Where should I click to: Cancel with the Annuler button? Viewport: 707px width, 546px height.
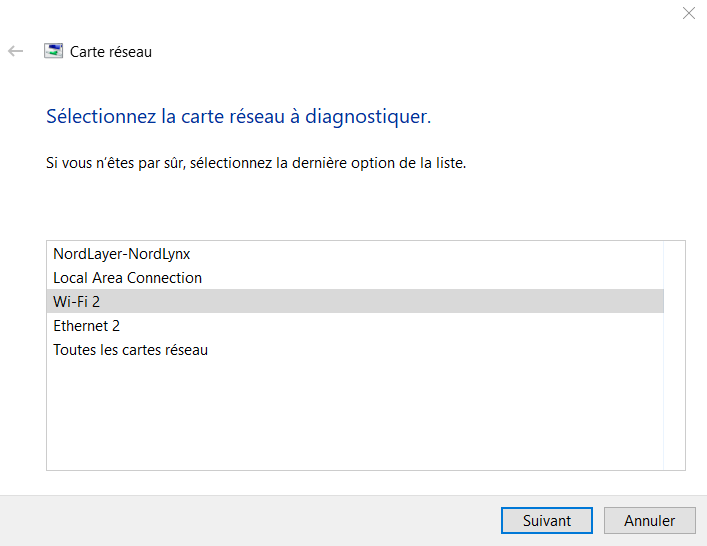click(649, 520)
